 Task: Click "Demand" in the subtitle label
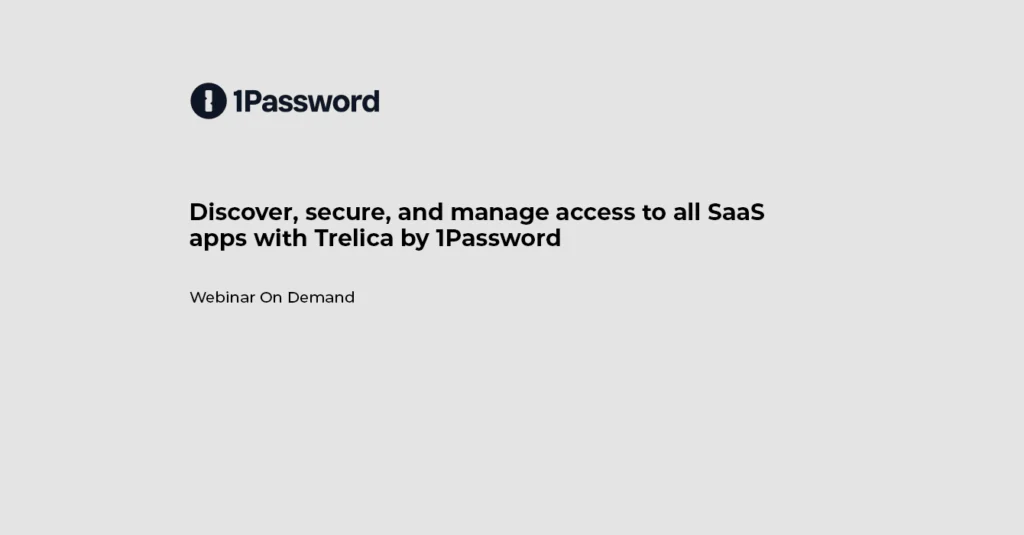click(x=321, y=297)
